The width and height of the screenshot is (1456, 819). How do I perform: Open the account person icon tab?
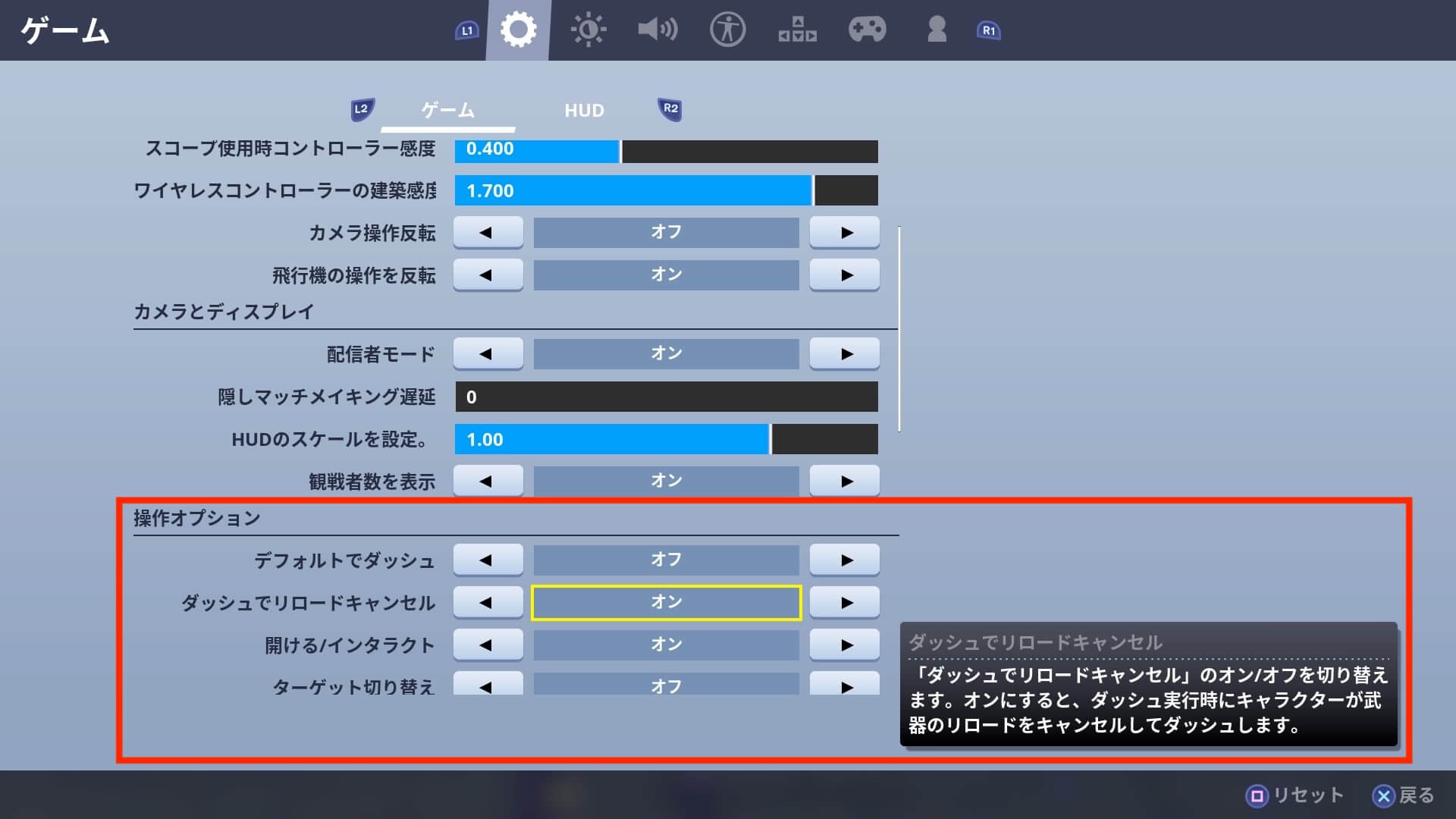(937, 30)
